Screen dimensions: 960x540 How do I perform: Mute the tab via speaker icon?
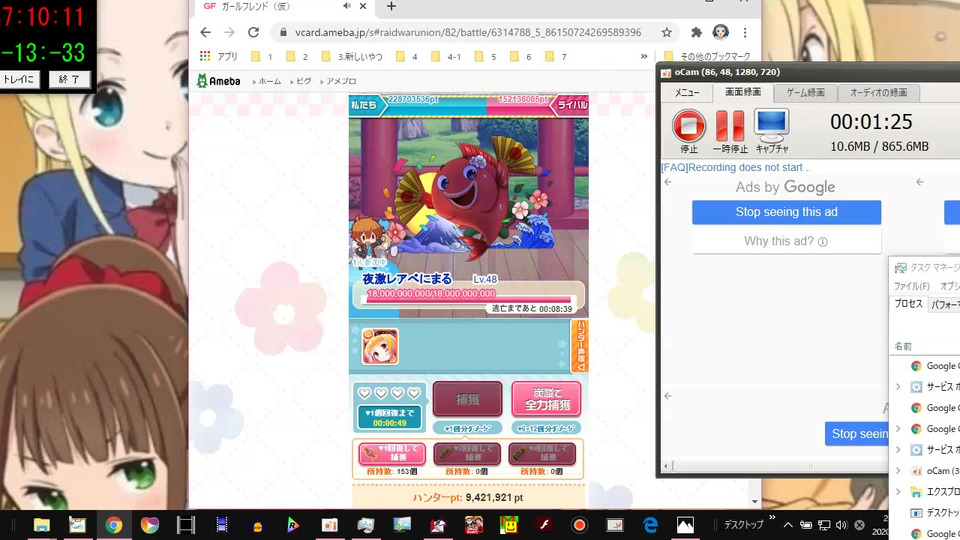pos(347,6)
